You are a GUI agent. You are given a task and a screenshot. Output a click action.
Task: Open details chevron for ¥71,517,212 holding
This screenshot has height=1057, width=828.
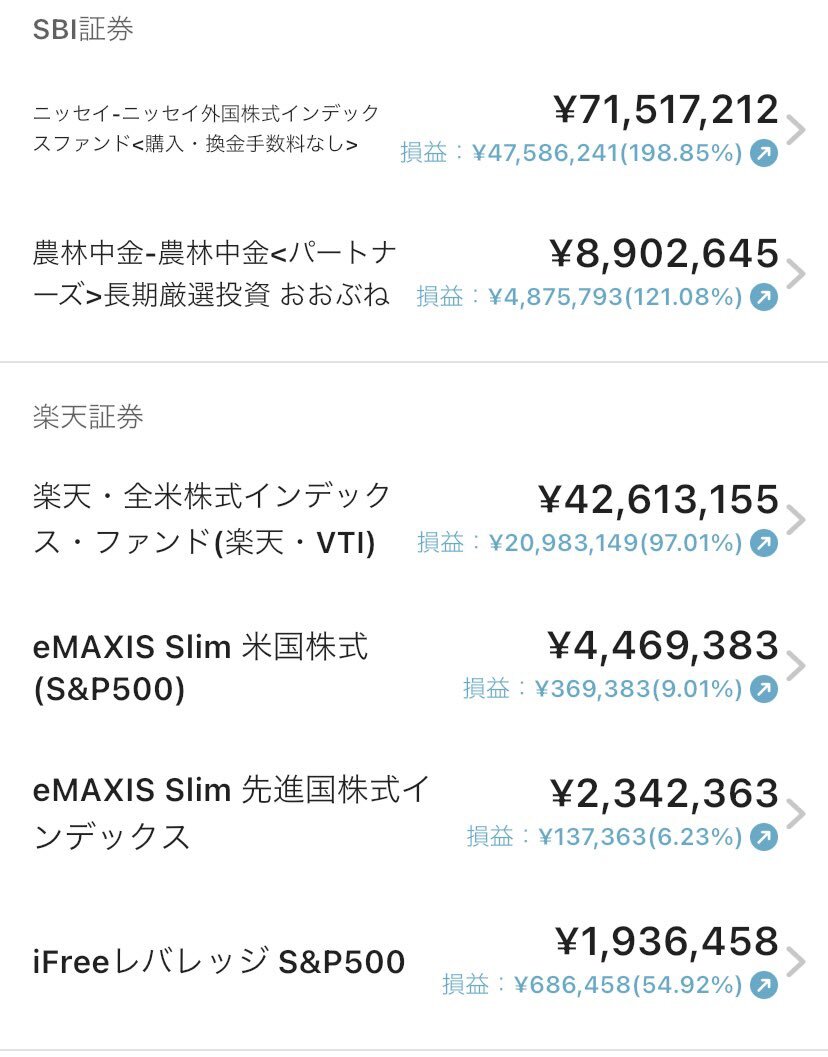pos(796,130)
